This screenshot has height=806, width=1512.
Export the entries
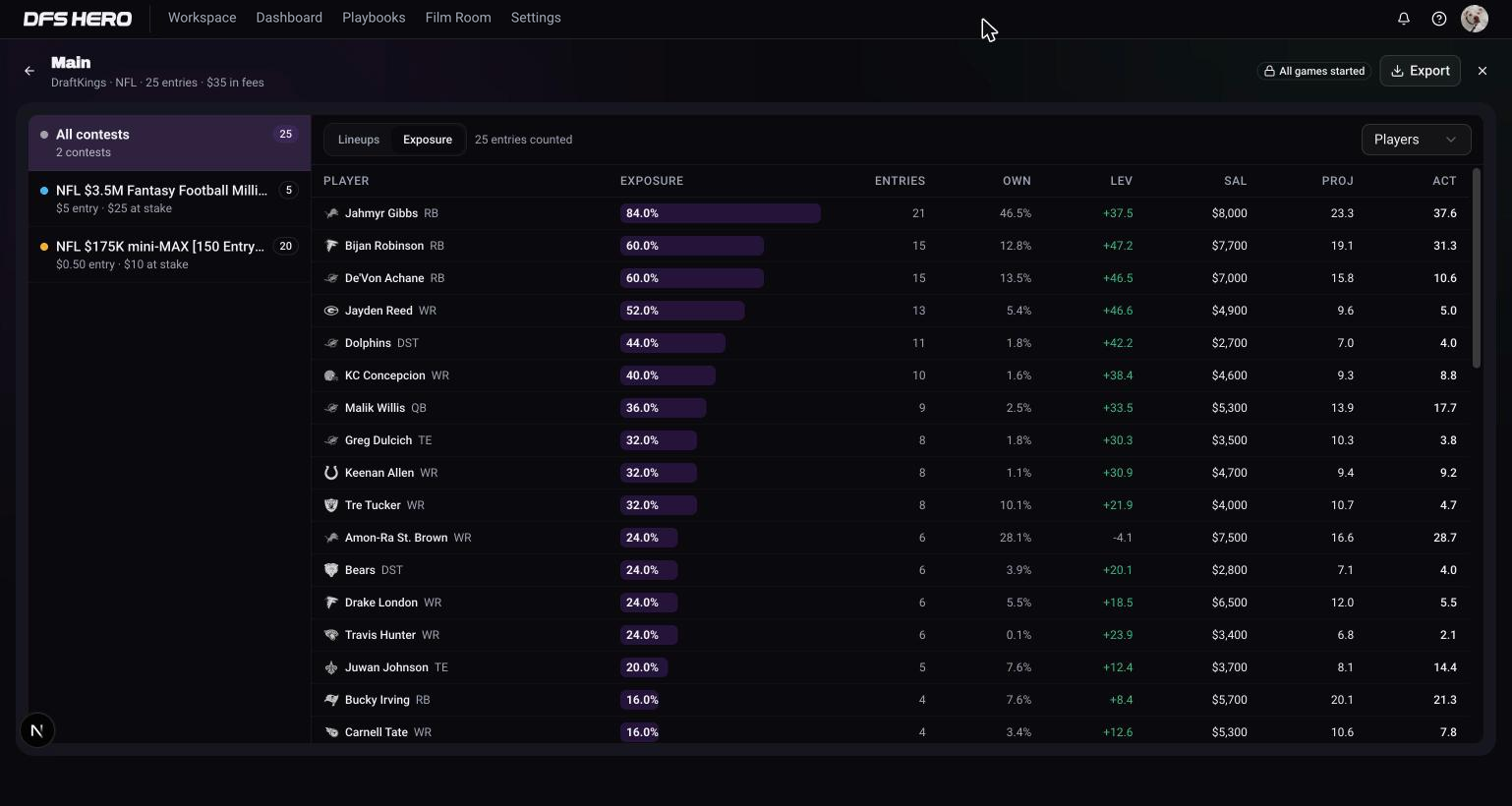coord(1421,71)
